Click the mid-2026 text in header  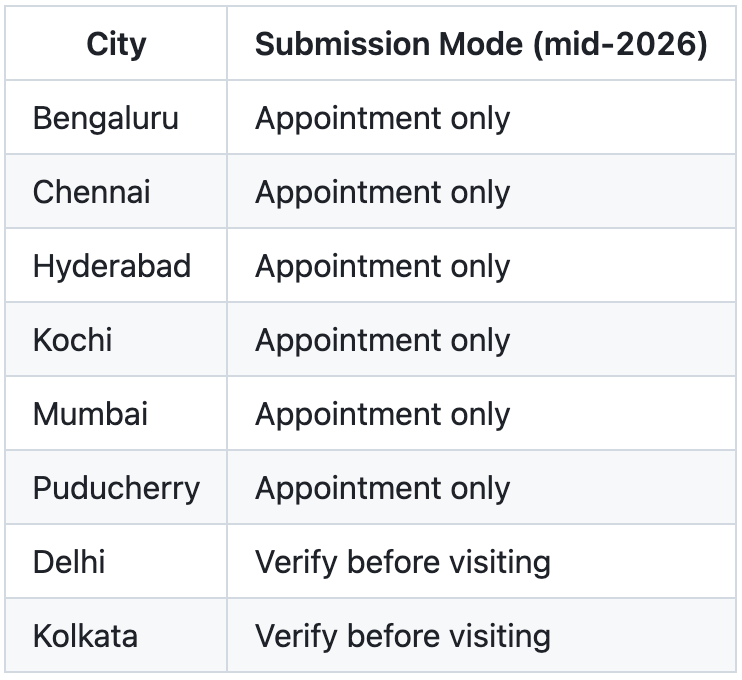point(621,44)
